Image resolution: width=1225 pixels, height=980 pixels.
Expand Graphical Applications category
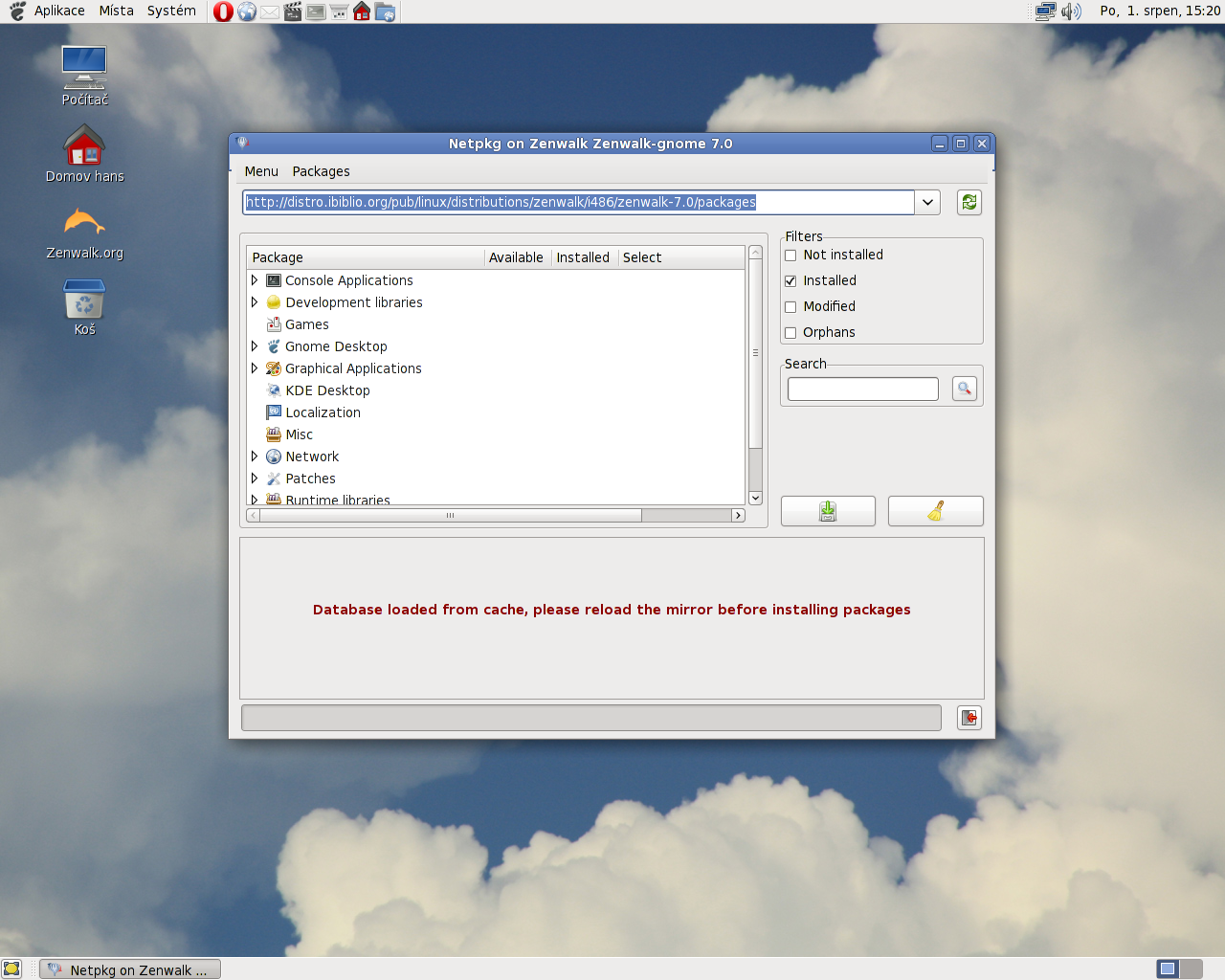[x=255, y=368]
